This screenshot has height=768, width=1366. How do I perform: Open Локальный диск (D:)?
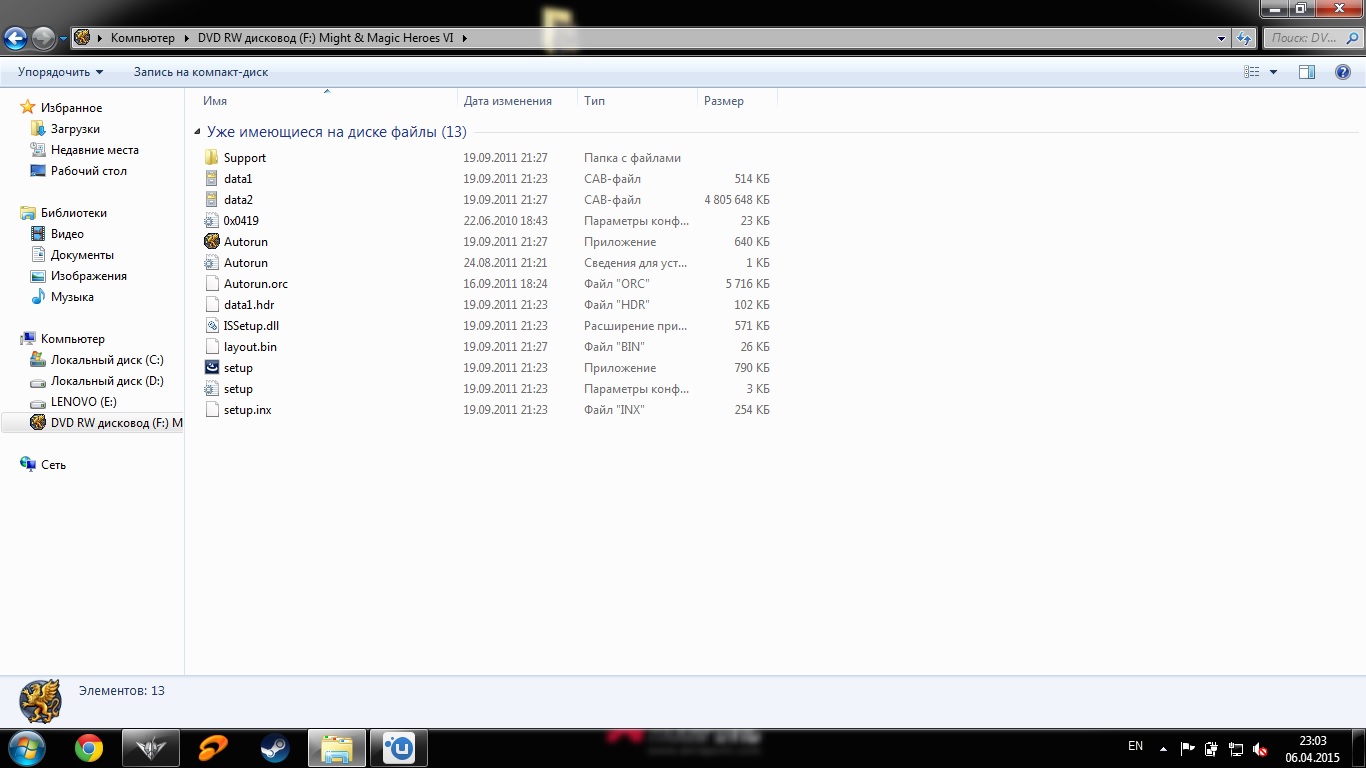[107, 381]
